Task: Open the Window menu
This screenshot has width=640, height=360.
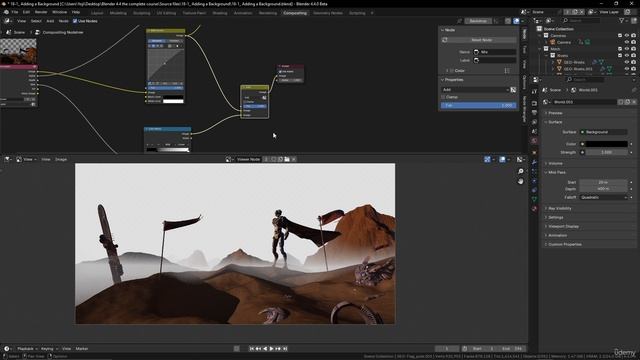Action: [60, 12]
